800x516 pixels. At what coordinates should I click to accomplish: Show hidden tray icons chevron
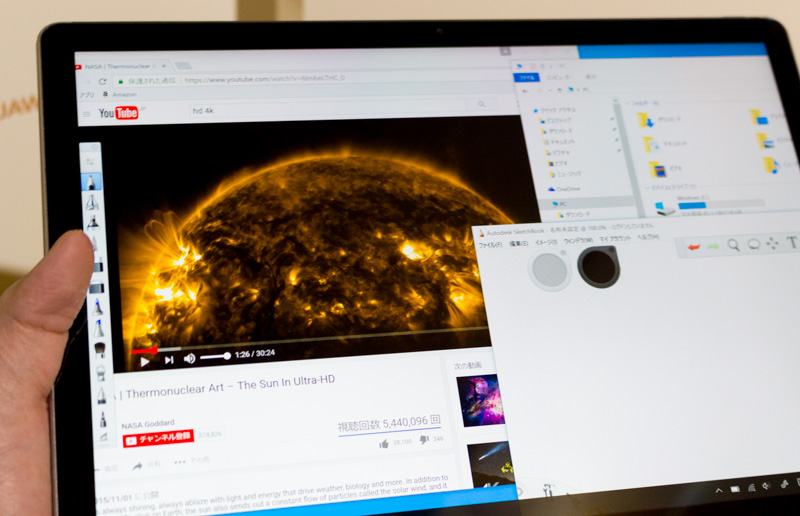[719, 491]
